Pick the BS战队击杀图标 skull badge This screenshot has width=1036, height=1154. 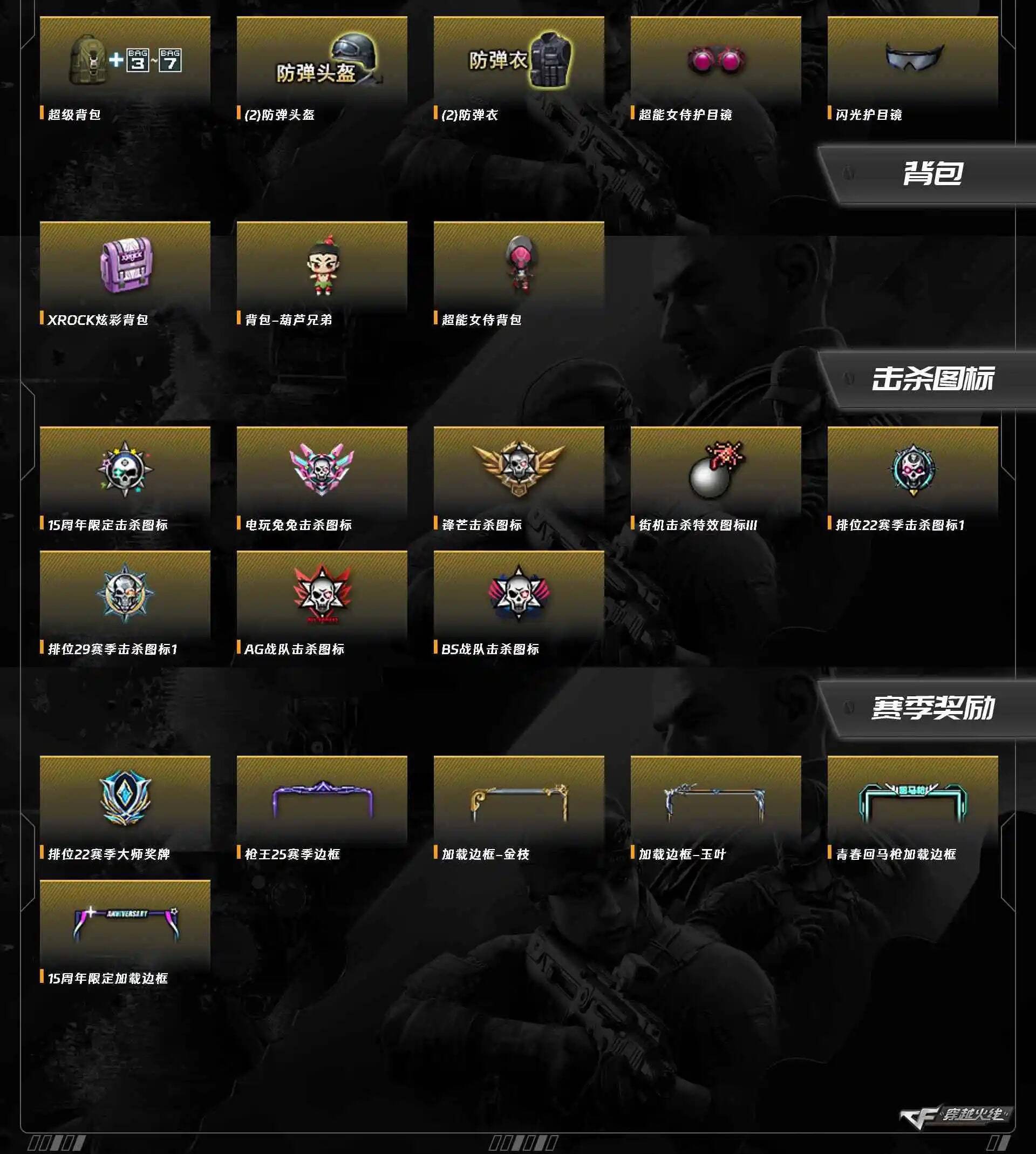pos(519,594)
